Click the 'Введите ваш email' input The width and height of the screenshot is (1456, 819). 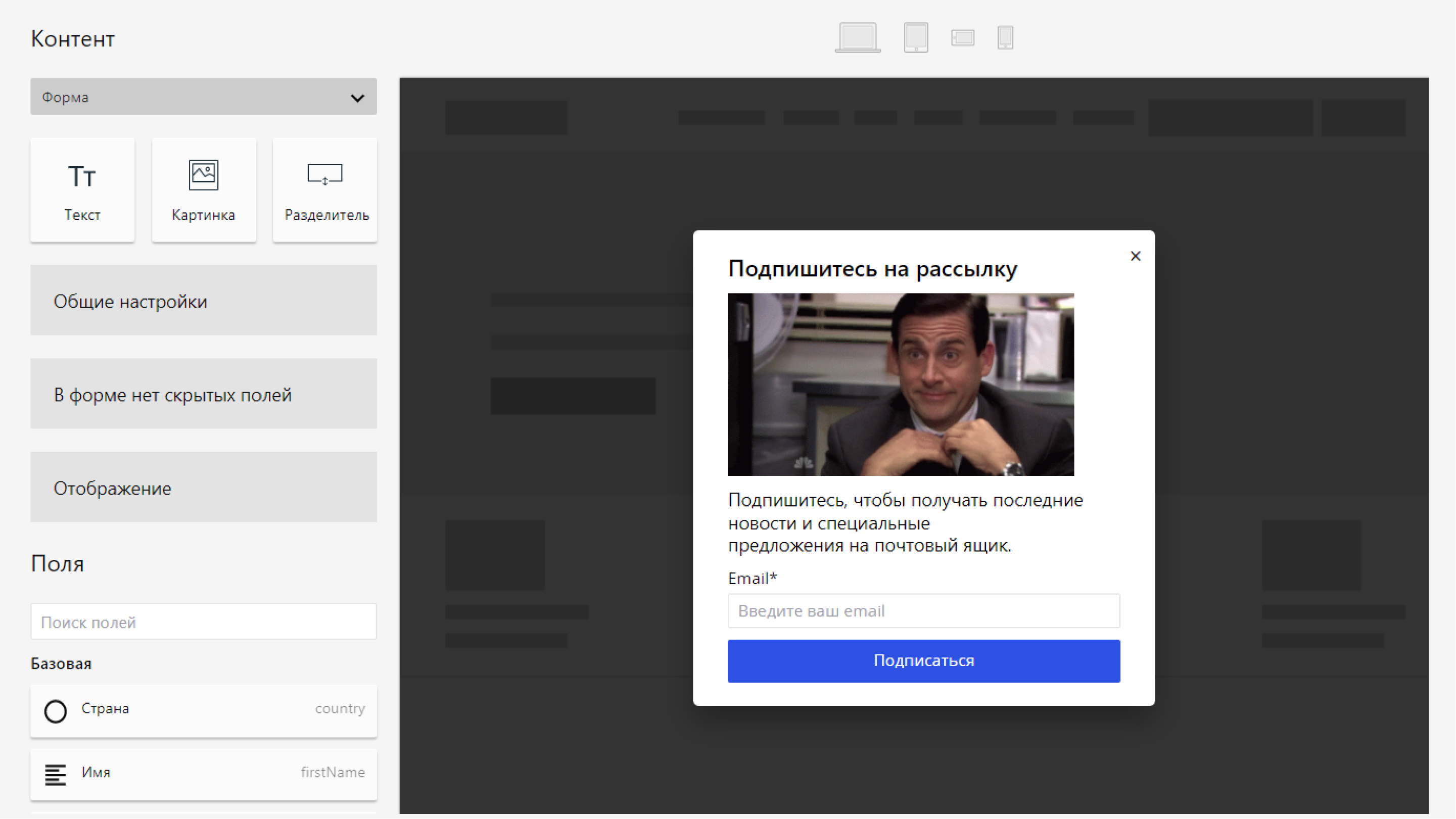[x=923, y=611]
